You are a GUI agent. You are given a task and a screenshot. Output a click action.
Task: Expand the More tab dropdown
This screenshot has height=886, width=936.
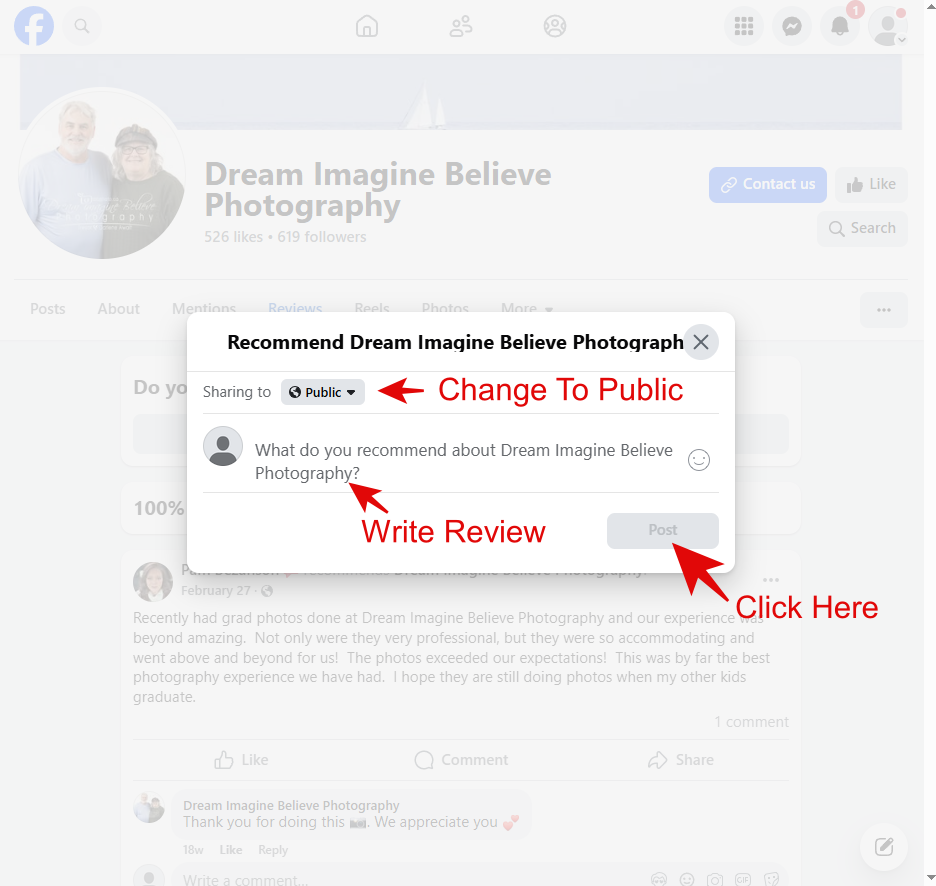click(x=526, y=309)
